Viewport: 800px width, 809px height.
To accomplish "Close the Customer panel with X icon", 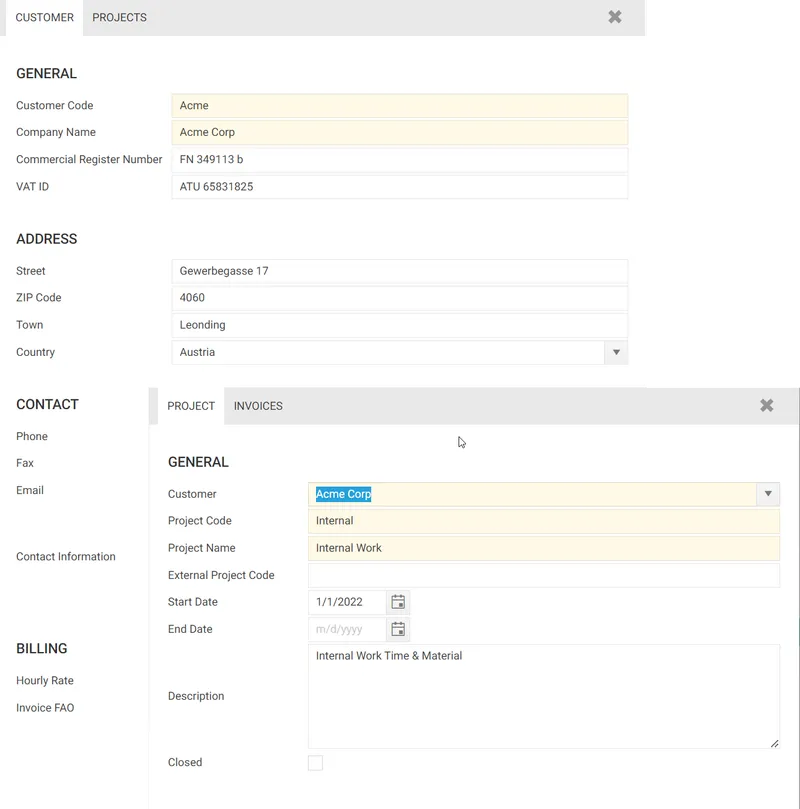I will [x=615, y=17].
